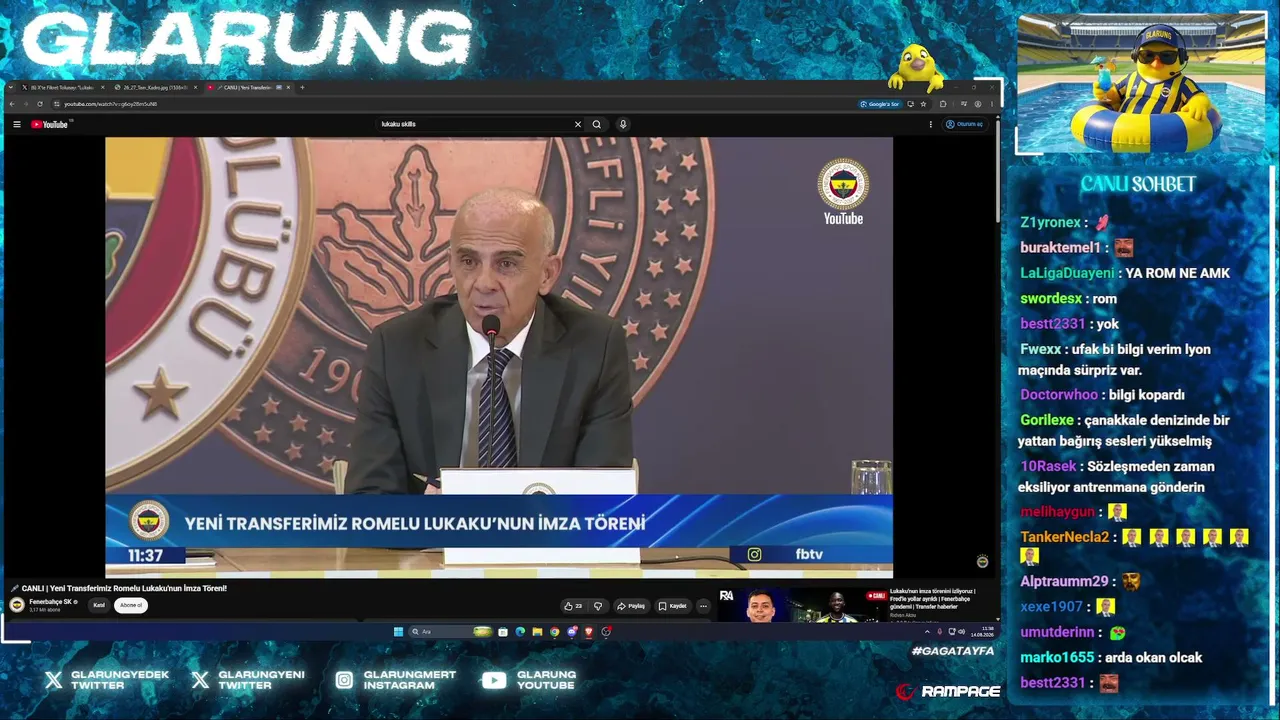1280x720 pixels.
Task: Open the Windows Start menu
Action: 398,632
